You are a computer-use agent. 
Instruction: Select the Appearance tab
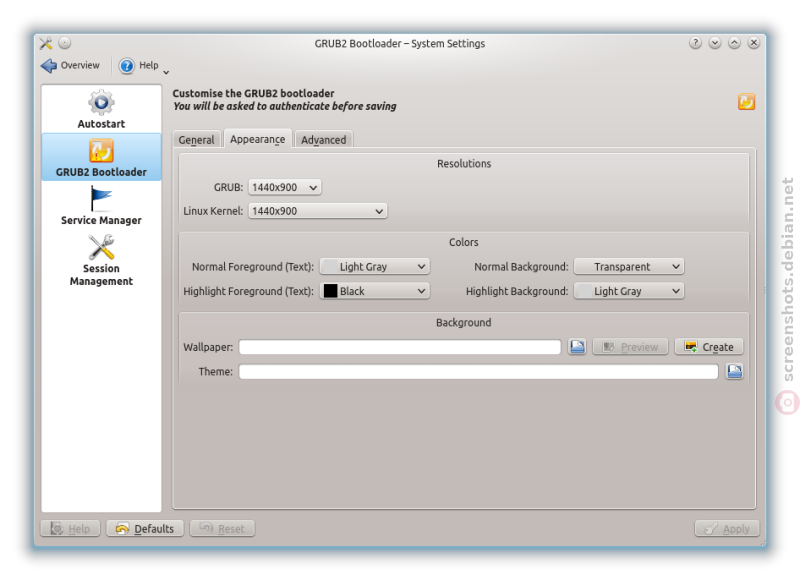pyautogui.click(x=258, y=139)
